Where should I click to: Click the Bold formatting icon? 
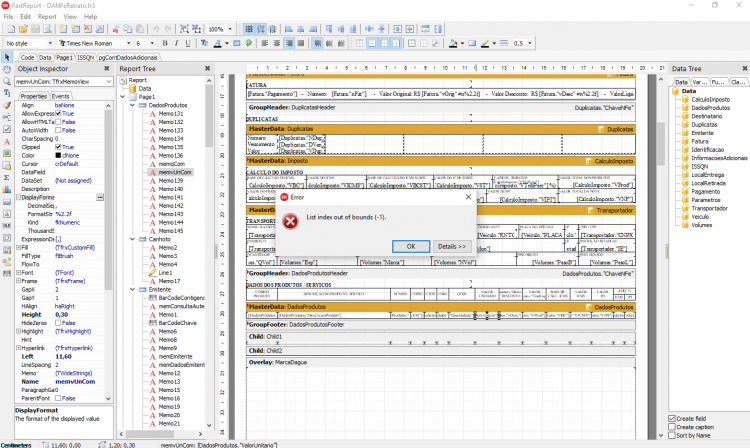point(165,43)
